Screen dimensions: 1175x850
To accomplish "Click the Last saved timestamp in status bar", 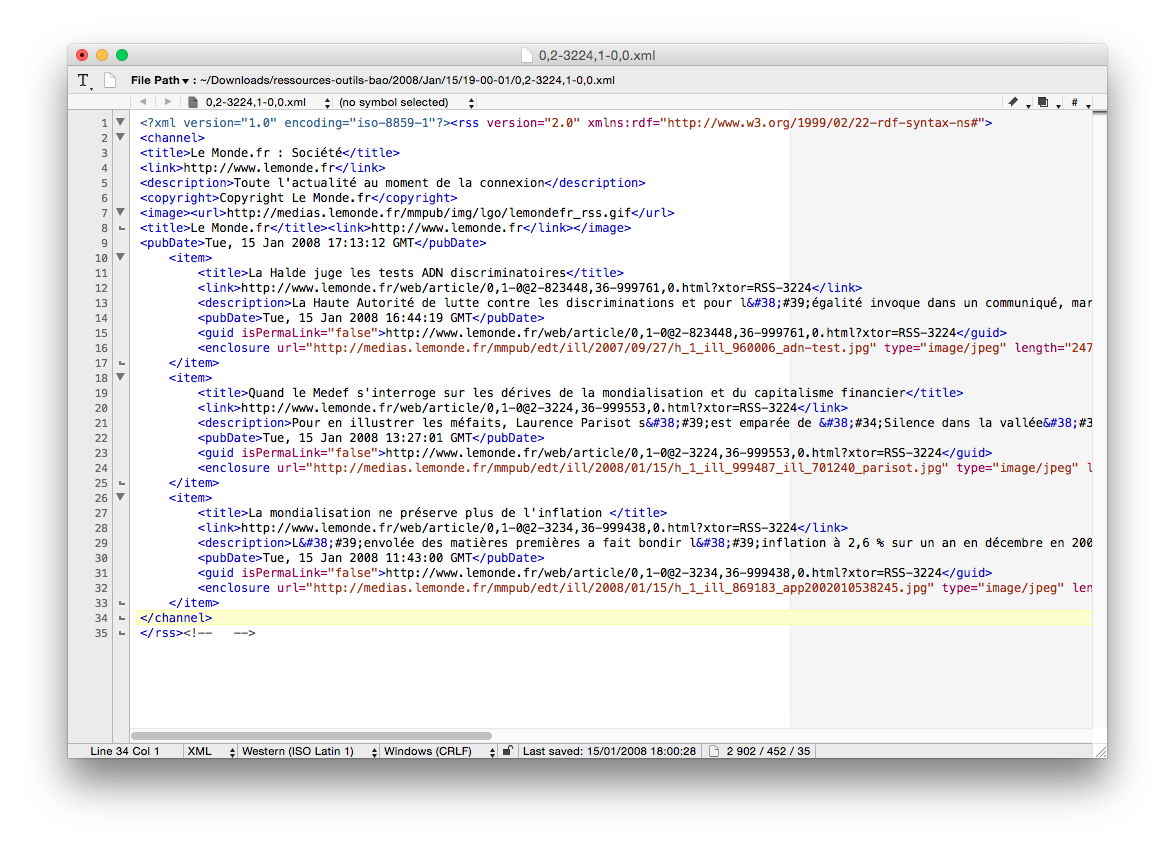I will pos(609,751).
